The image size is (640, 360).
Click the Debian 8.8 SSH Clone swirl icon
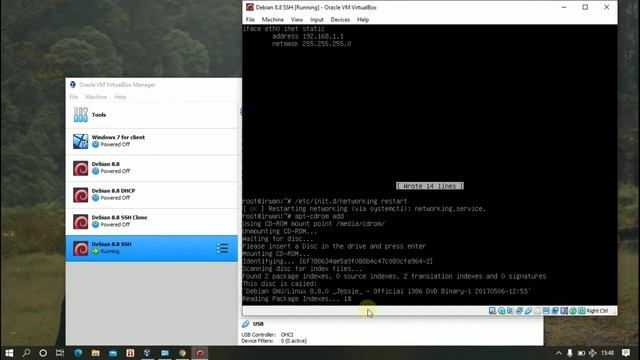click(x=80, y=222)
